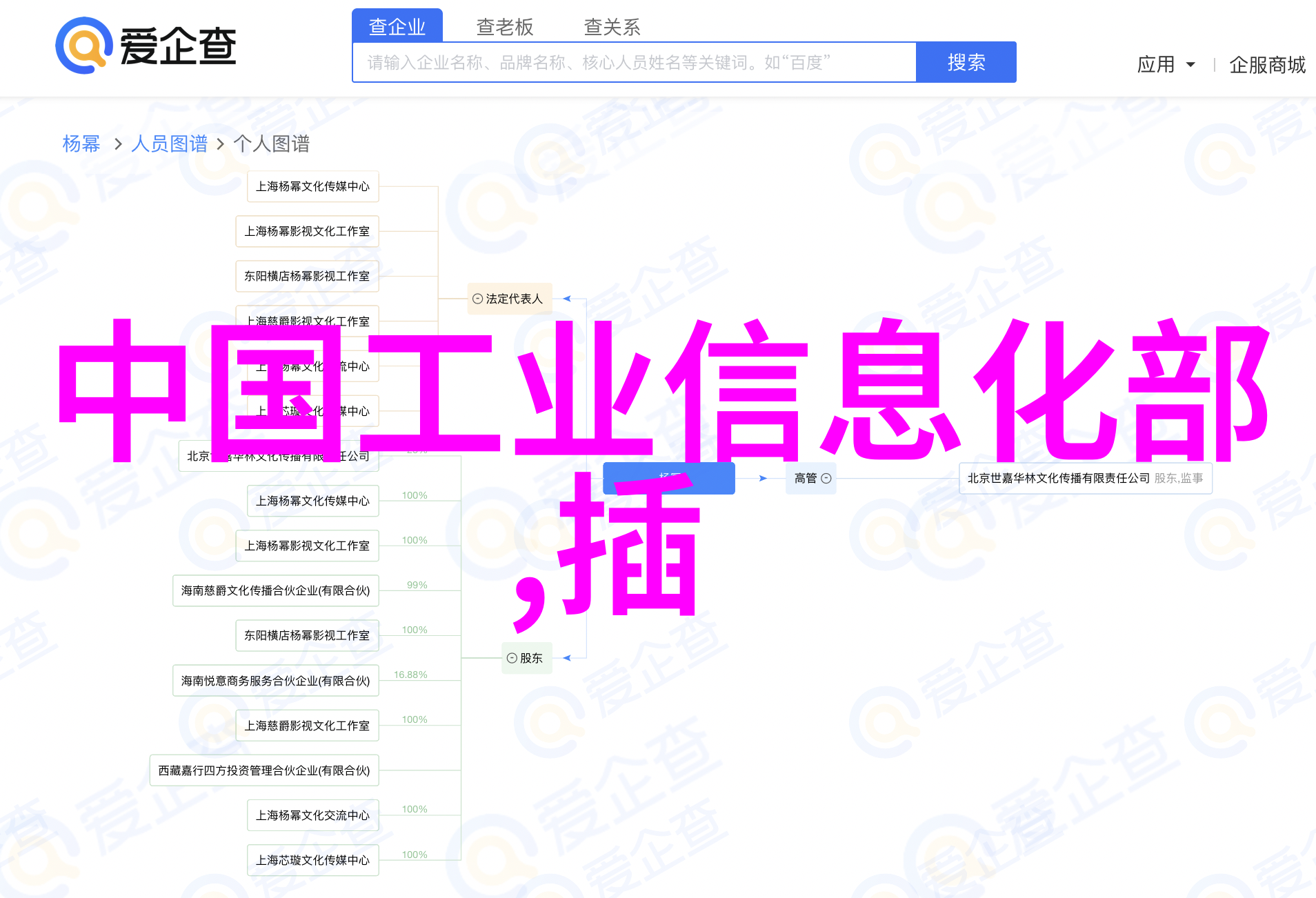Open 上海杨幂文化交流中心 shareholder node
The height and width of the screenshot is (898, 1316).
coord(313,815)
